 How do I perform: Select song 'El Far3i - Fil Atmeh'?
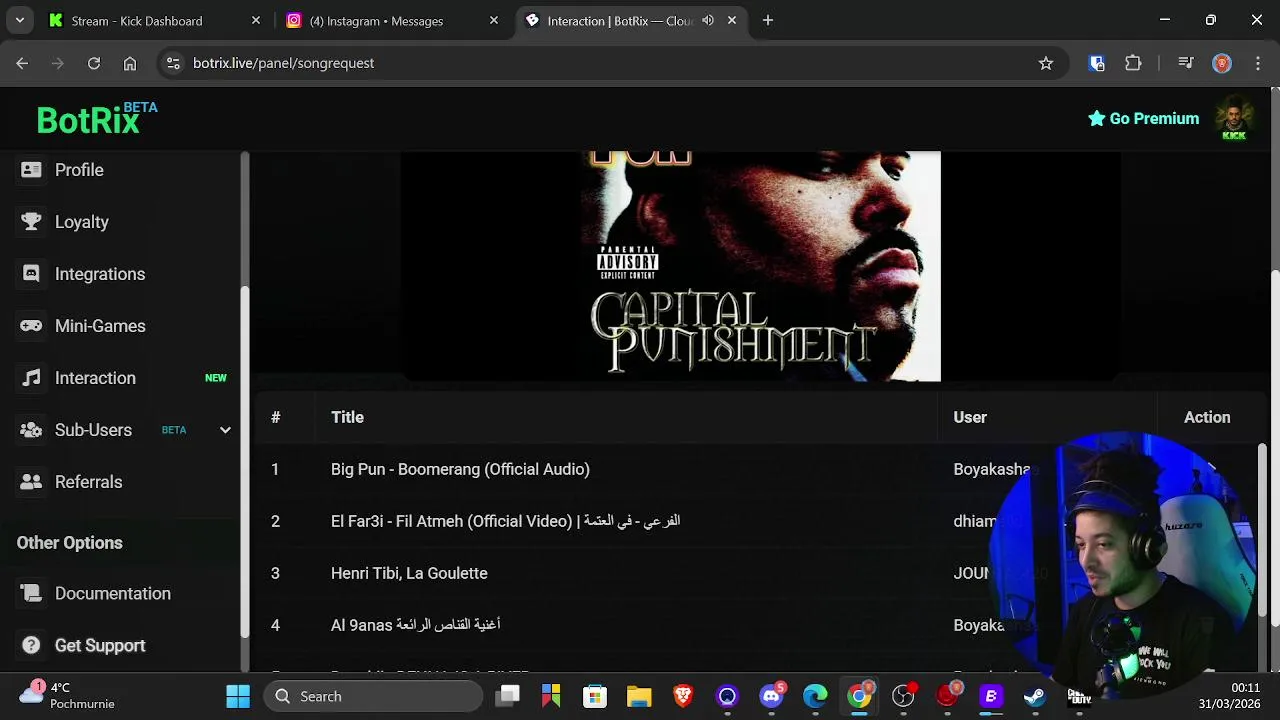[x=505, y=521]
